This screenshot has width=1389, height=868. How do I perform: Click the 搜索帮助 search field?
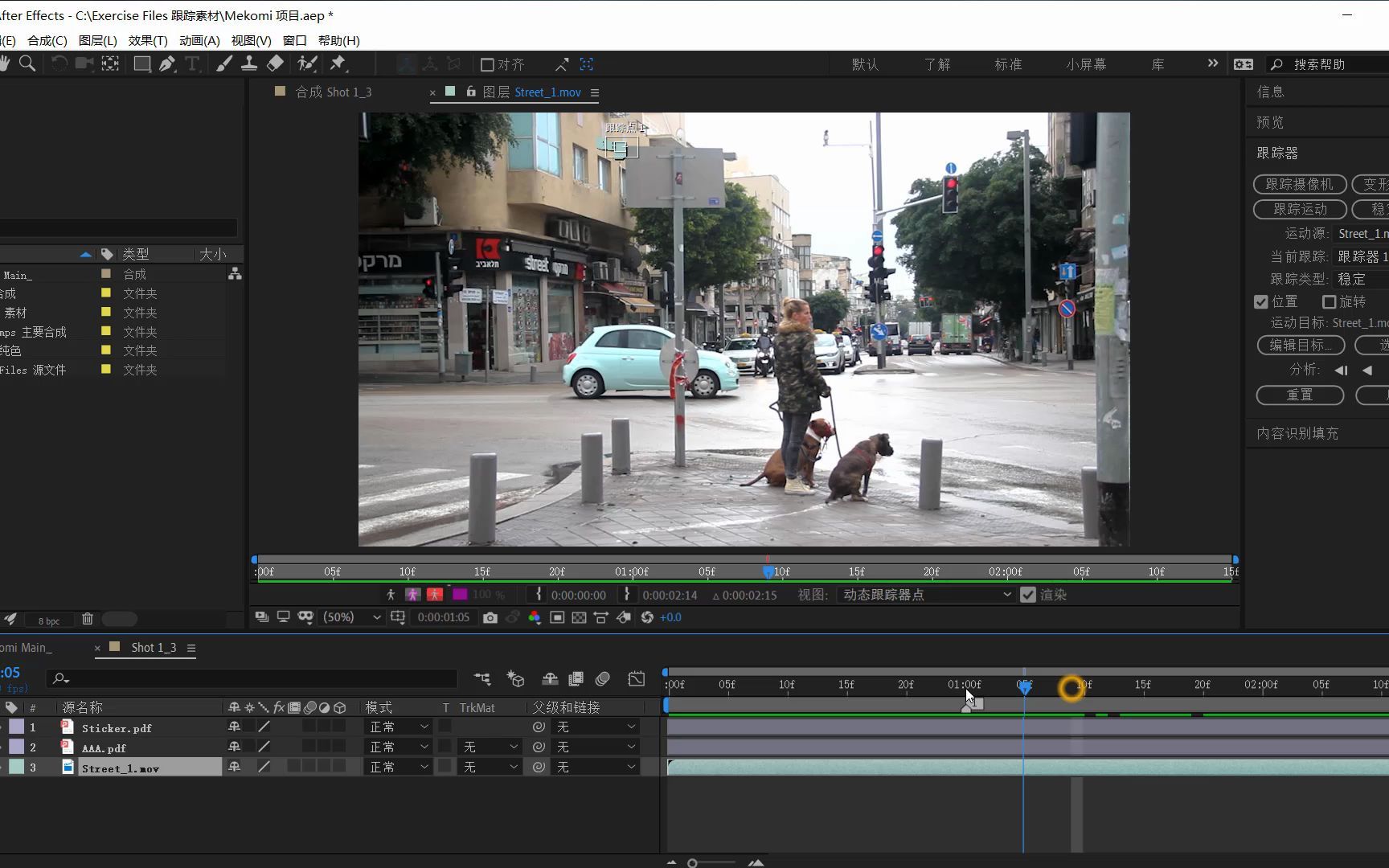pos(1334,64)
